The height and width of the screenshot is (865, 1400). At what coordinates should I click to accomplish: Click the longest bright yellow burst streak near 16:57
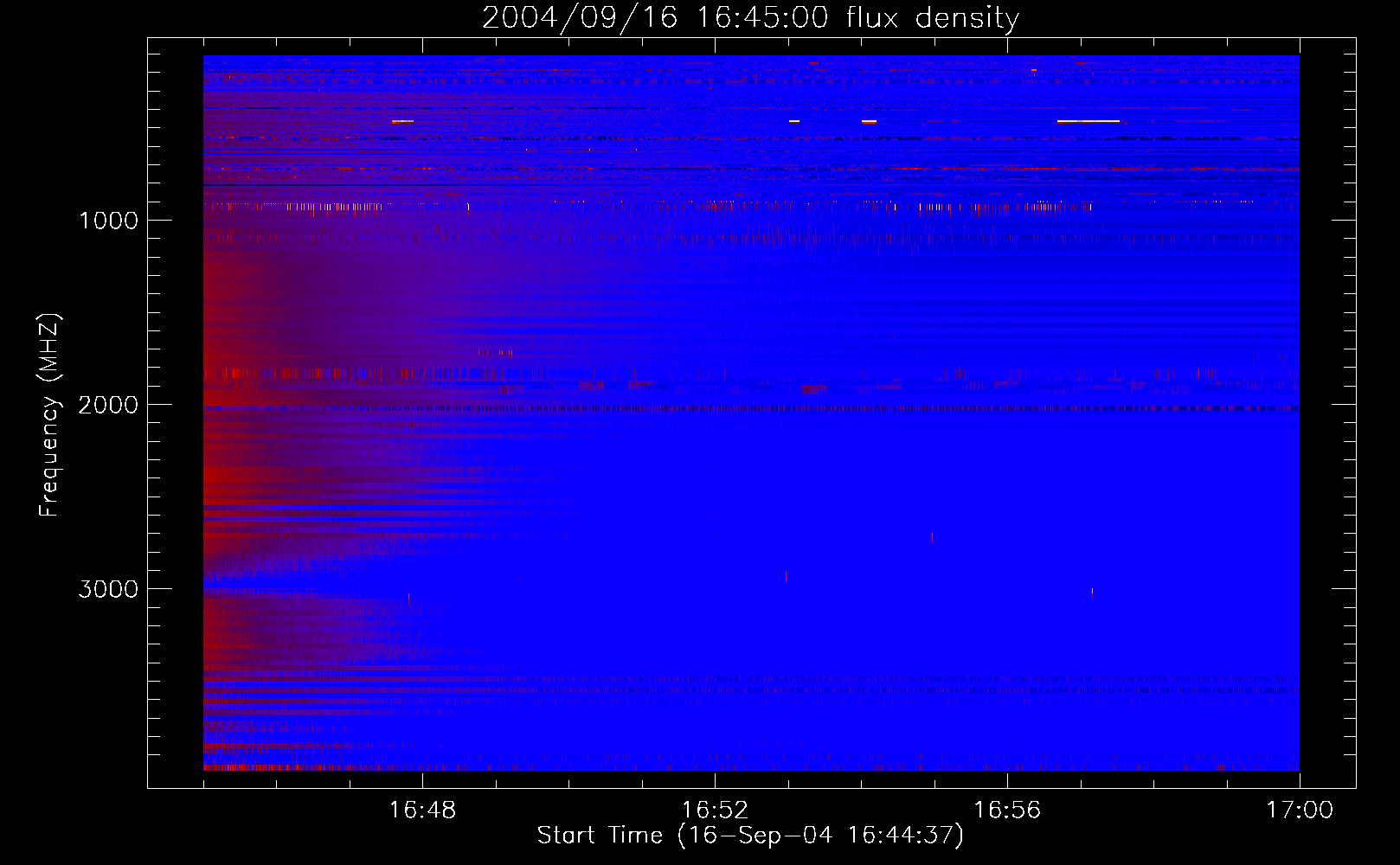point(1089,121)
